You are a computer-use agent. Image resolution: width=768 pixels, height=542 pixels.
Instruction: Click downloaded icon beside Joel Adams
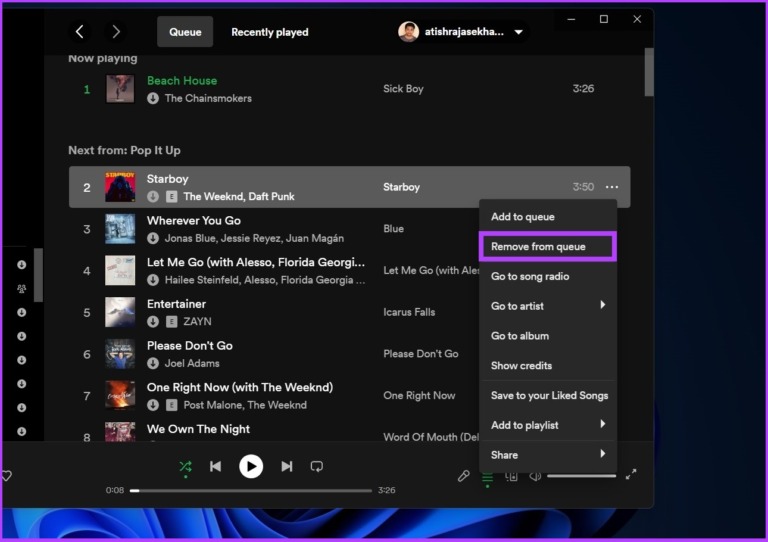click(153, 363)
